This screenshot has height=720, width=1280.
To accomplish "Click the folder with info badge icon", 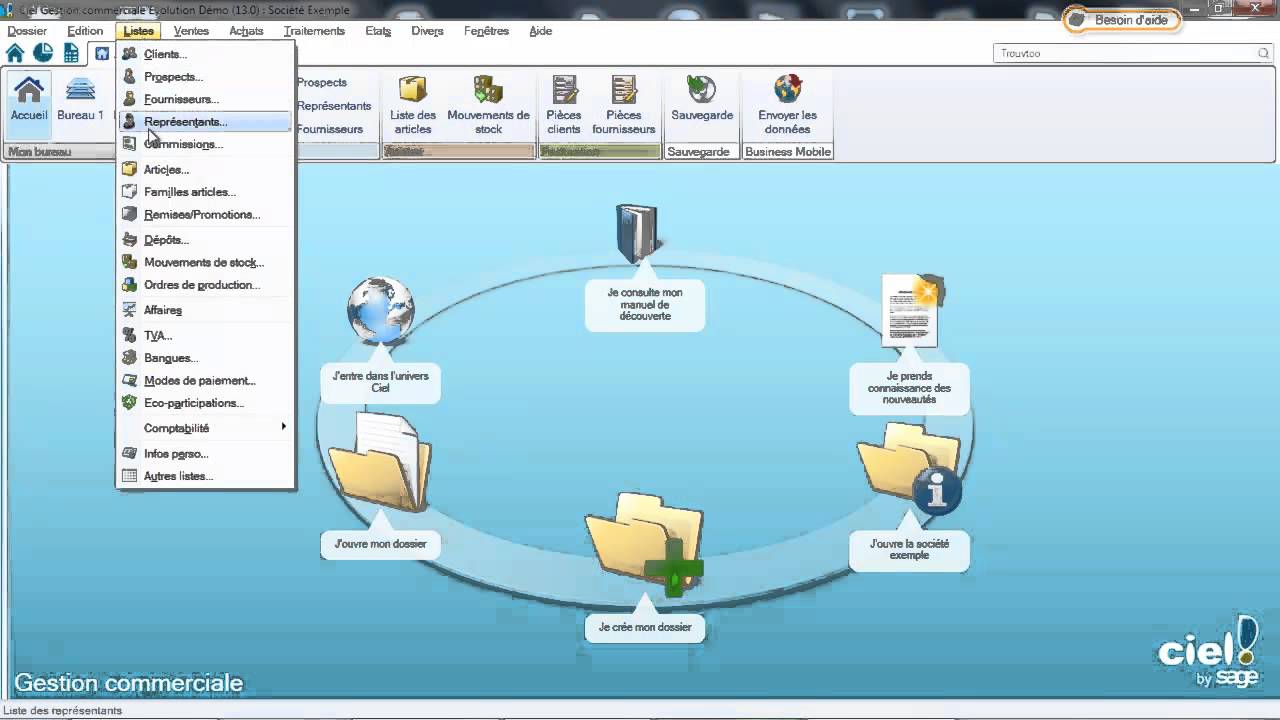I will (x=910, y=468).
